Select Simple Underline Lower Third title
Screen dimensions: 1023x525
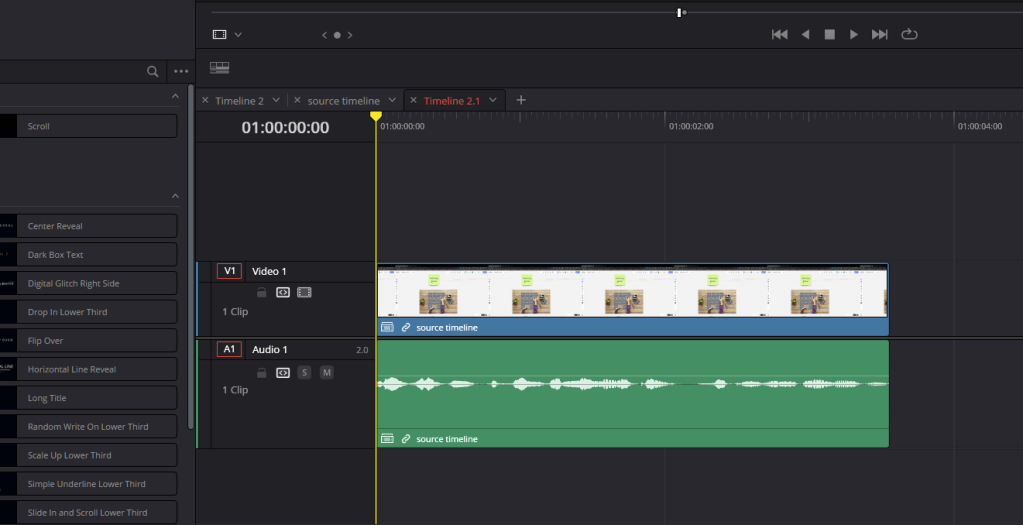[88, 485]
